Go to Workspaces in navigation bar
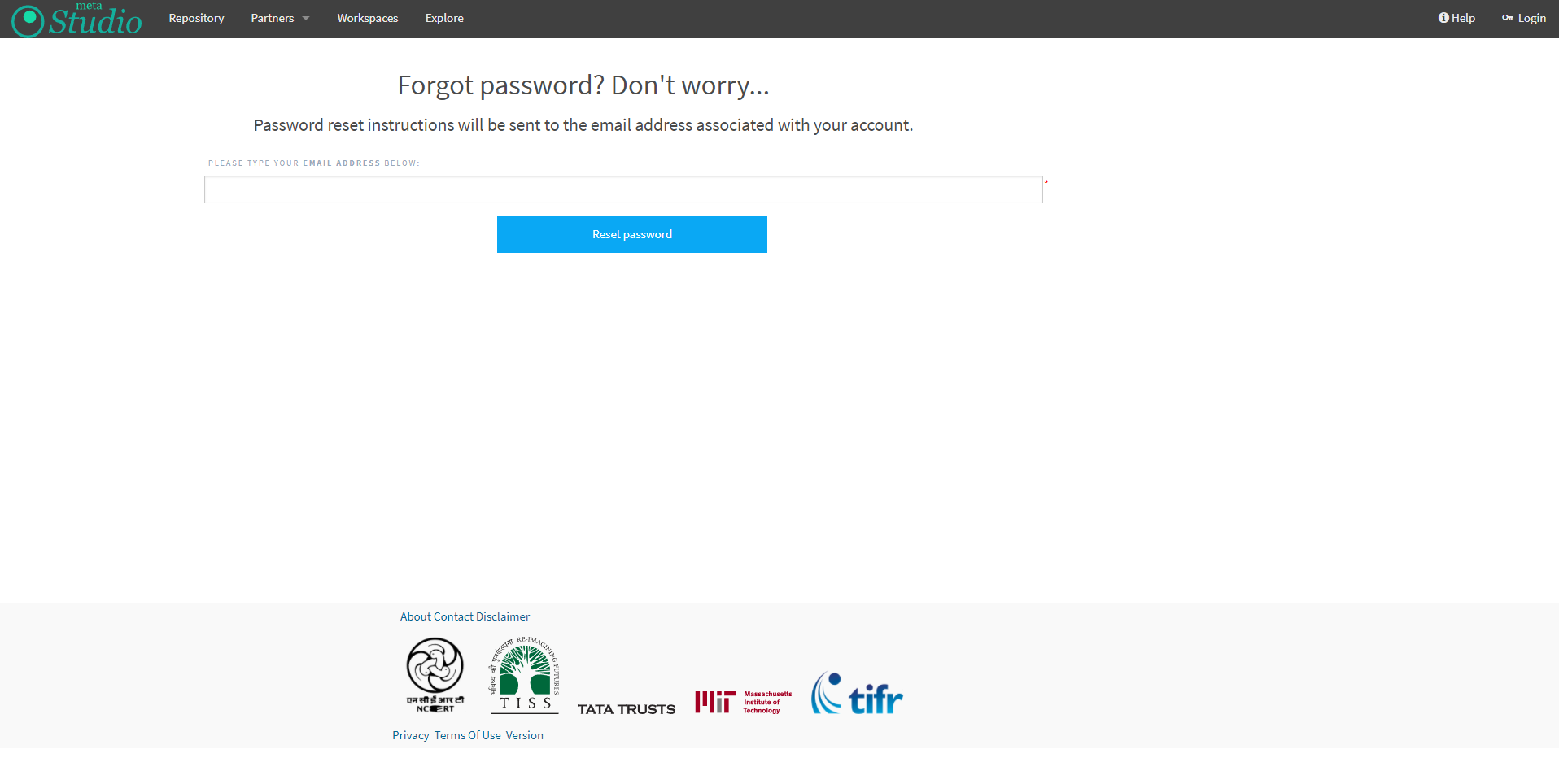 pyautogui.click(x=368, y=18)
